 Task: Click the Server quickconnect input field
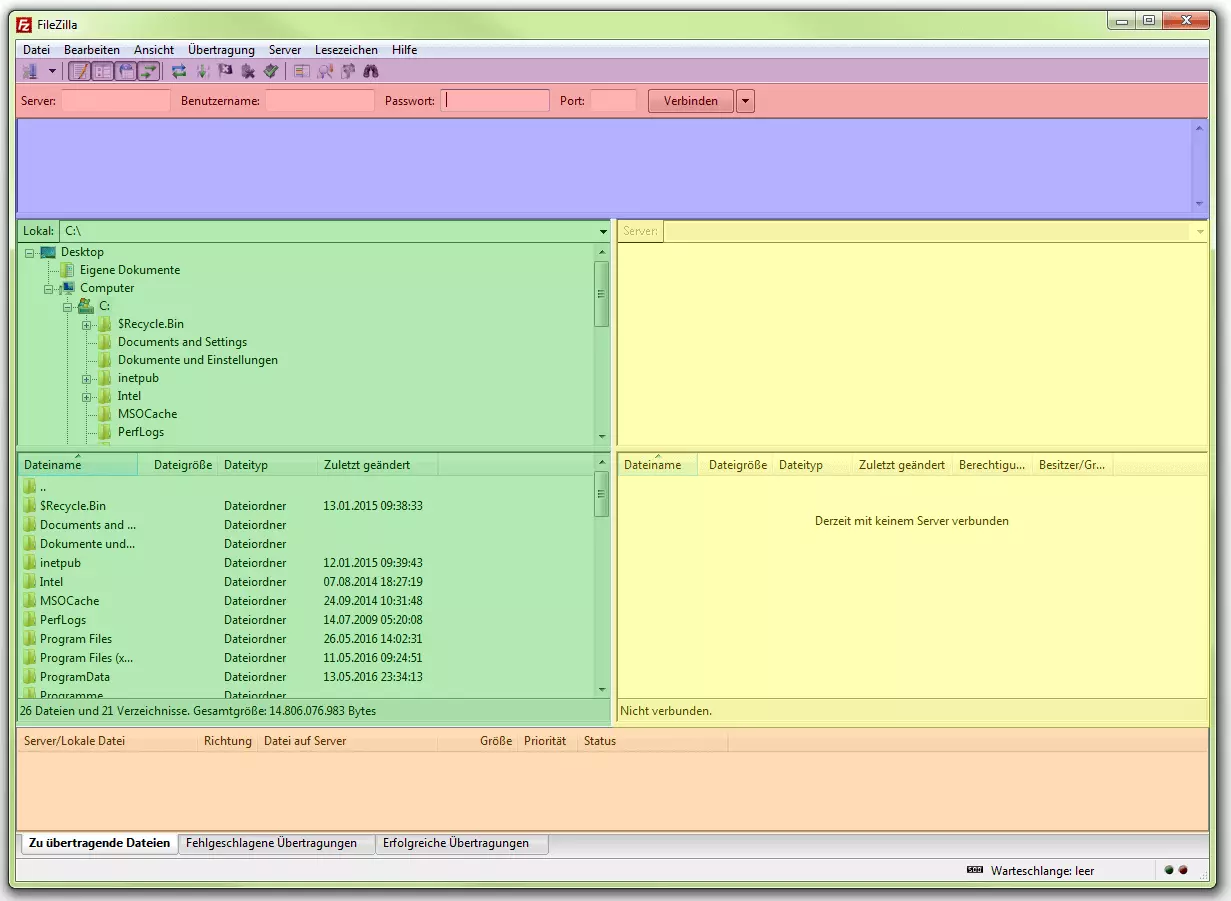(x=116, y=101)
